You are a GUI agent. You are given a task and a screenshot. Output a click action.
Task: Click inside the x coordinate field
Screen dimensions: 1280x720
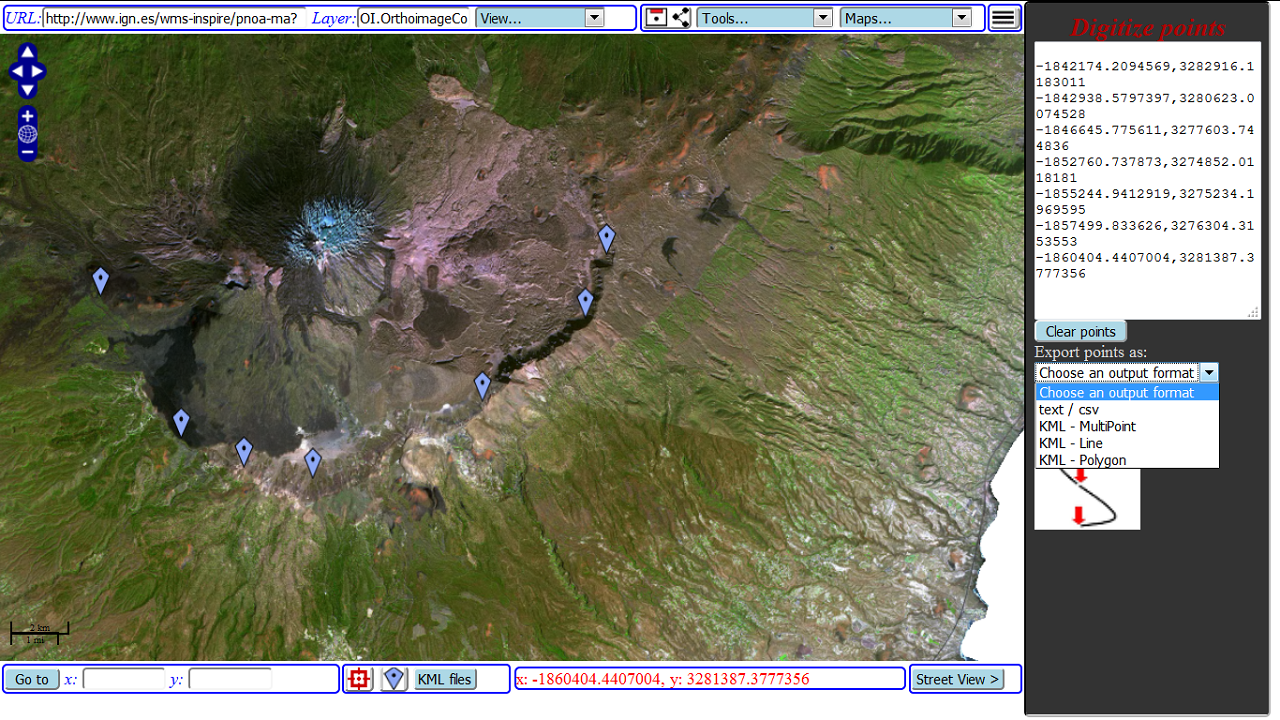coord(124,678)
